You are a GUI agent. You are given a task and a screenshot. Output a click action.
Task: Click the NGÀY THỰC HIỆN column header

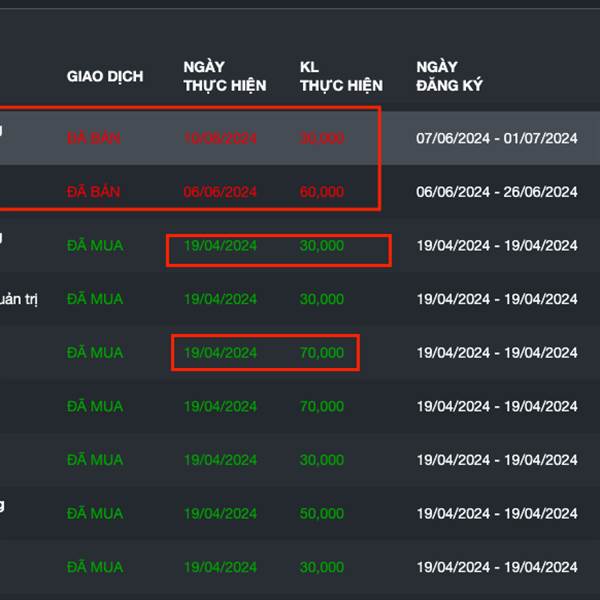pyautogui.click(x=225, y=76)
